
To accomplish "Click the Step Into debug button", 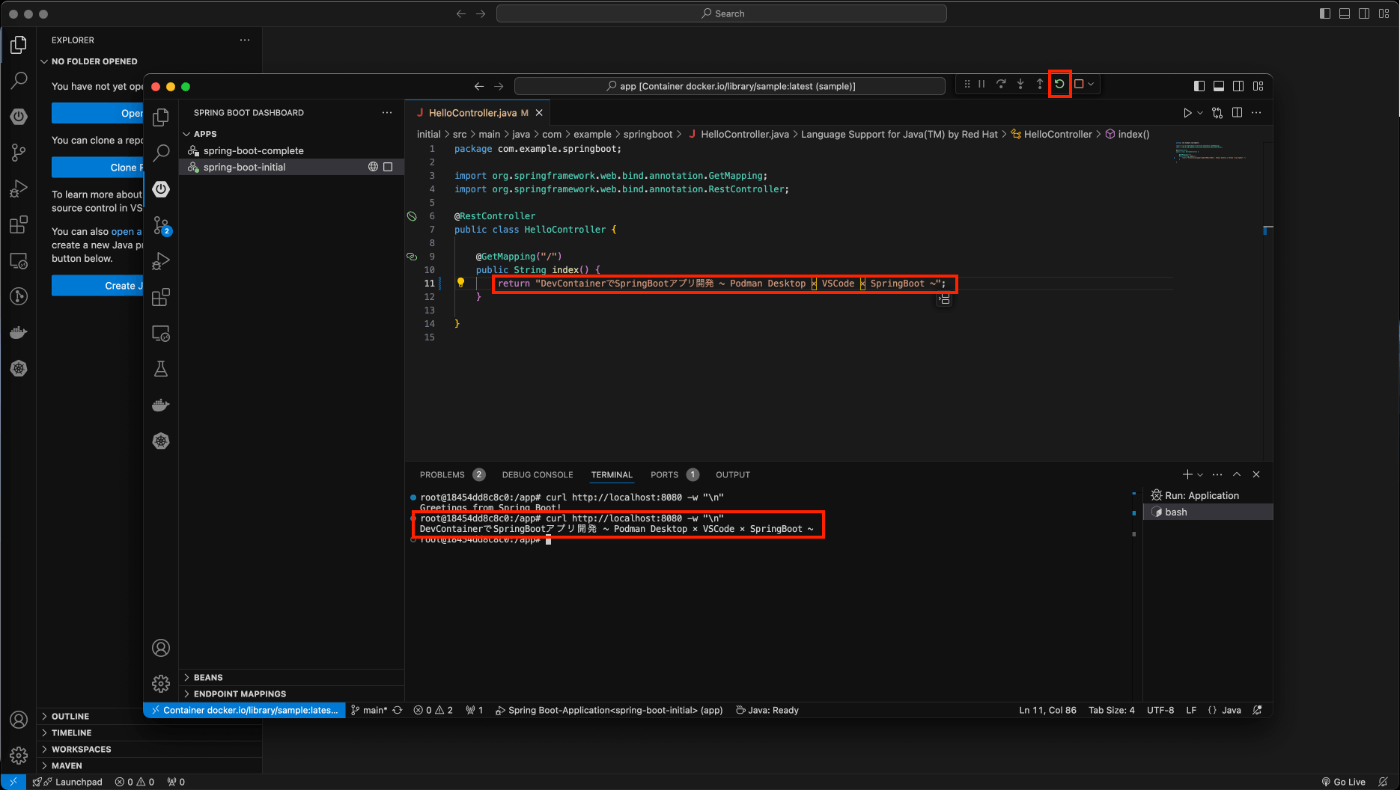I will [x=1020, y=85].
